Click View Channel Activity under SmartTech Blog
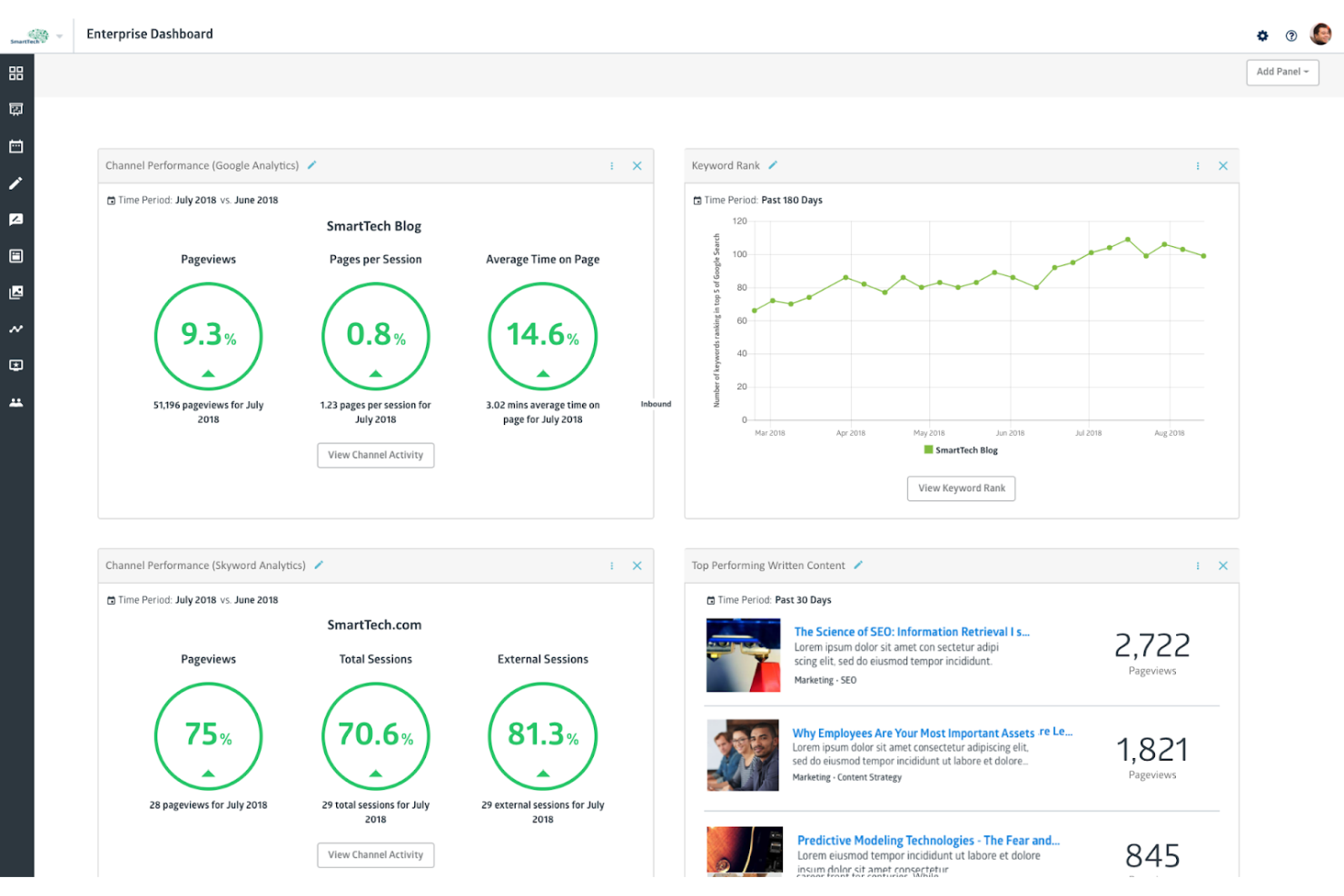Image resolution: width=1344 pixels, height=896 pixels. click(376, 455)
